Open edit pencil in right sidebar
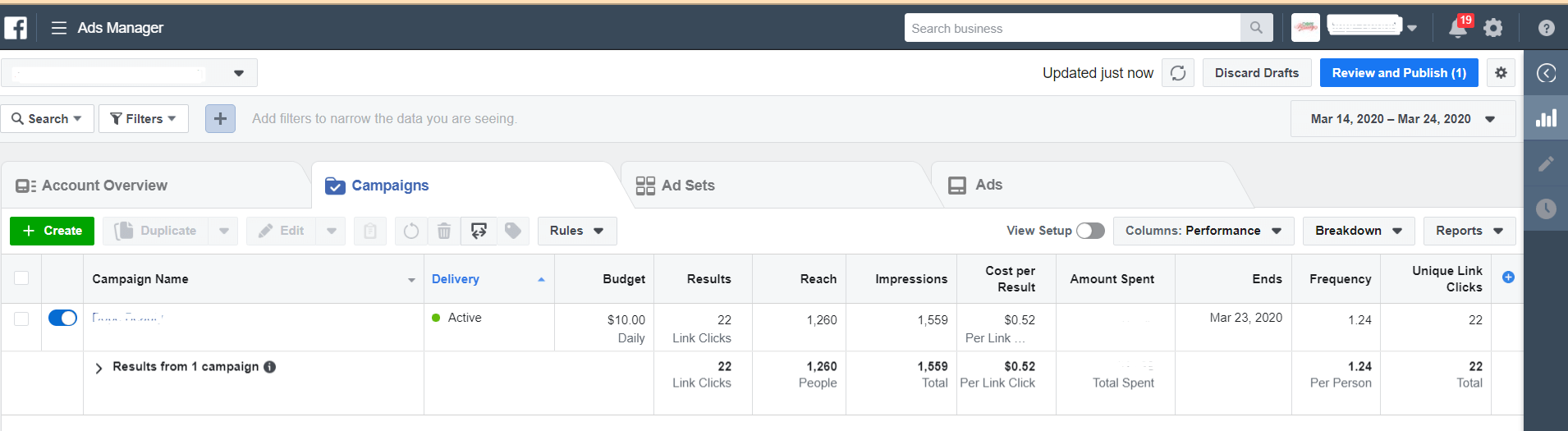This screenshot has height=431, width=1568. point(1546,163)
